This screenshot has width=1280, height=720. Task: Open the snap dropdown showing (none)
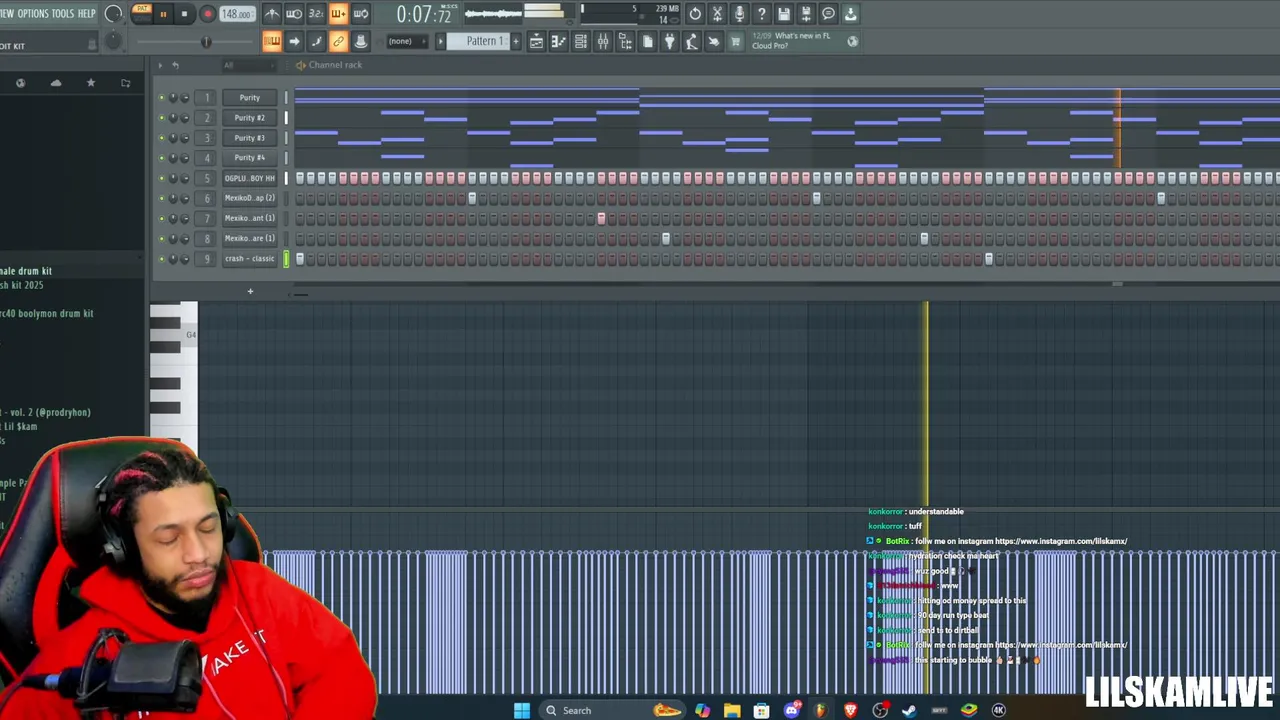coord(409,41)
